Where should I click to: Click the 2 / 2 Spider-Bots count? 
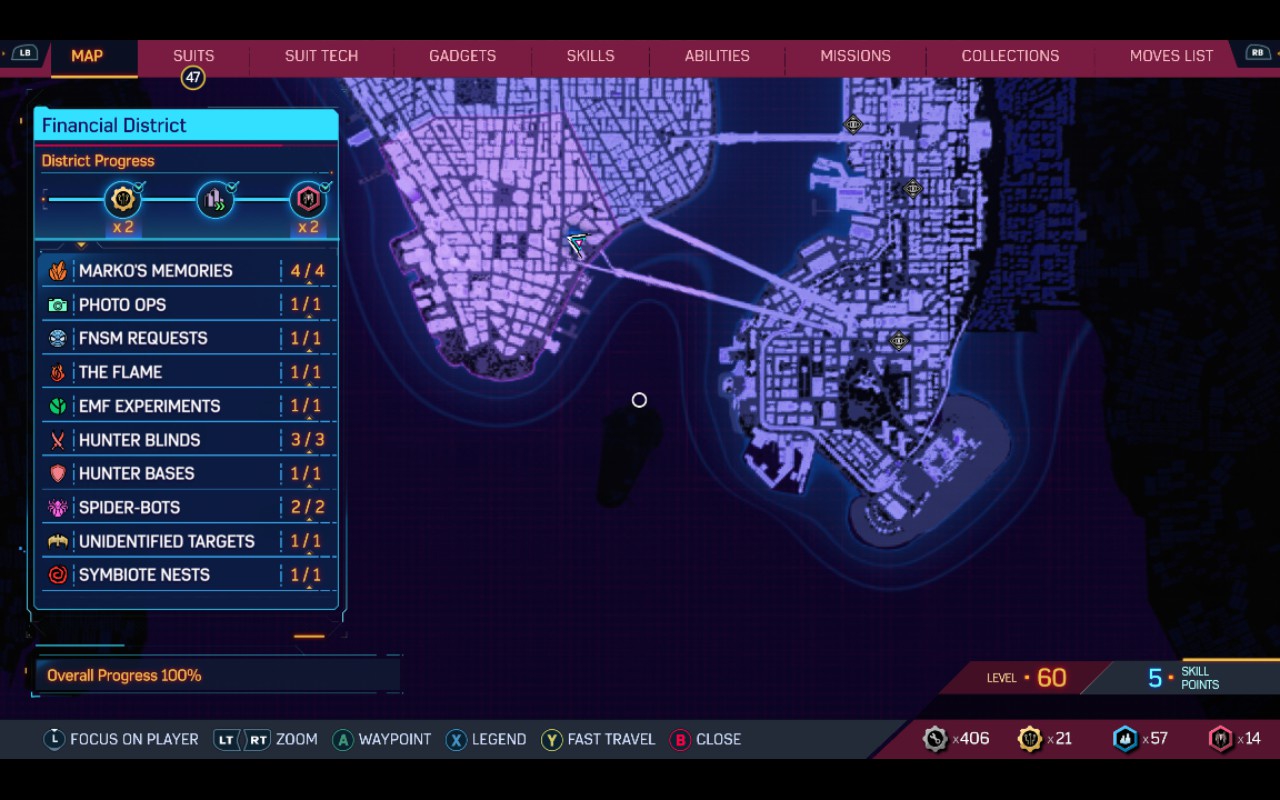pyautogui.click(x=307, y=507)
